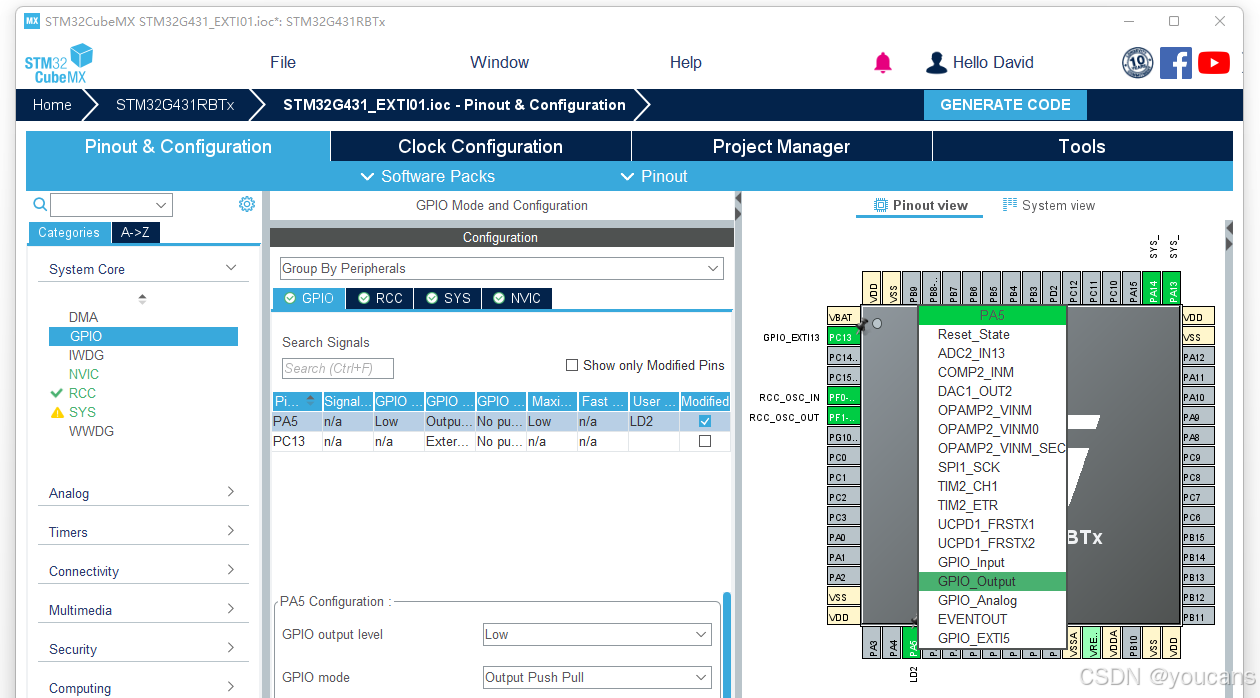1260x698 pixels.
Task: Expand the Timers category
Action: tap(231, 531)
